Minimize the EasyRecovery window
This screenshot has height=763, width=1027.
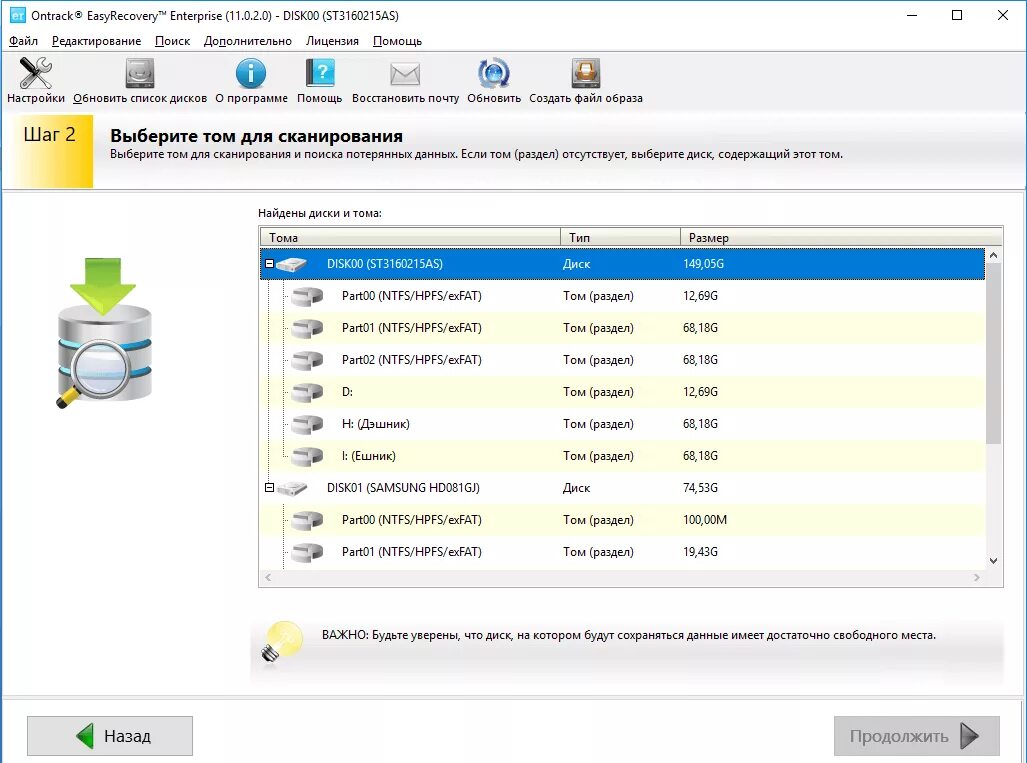click(x=912, y=15)
